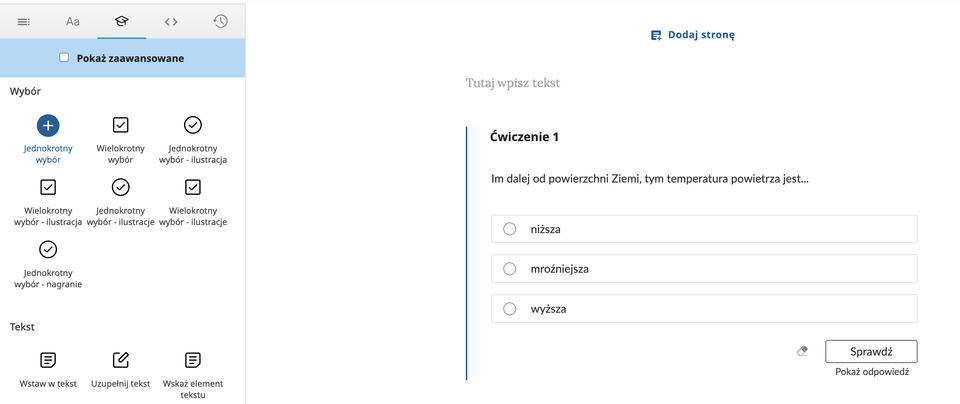This screenshot has height=404, width=960.
Task: Choose the "mroźniejsza" answer option
Action: coord(510,269)
